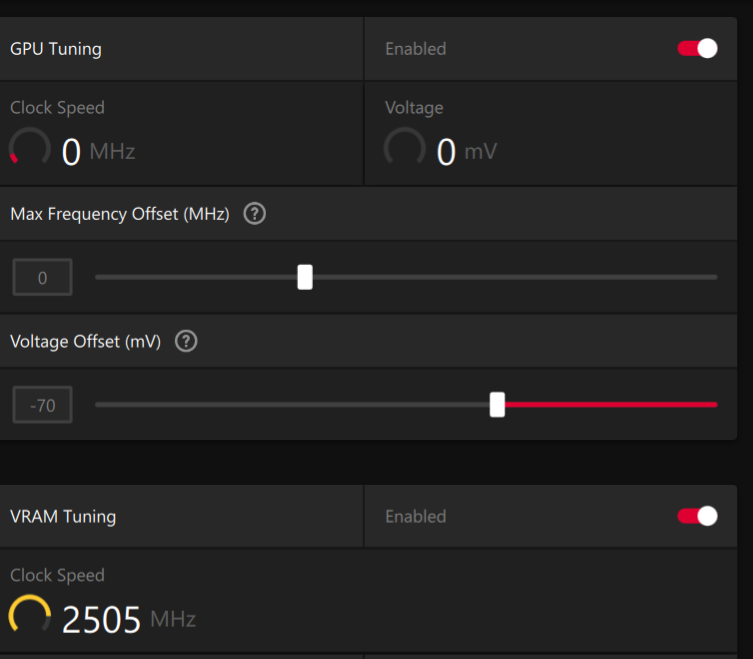Disable the GPU Tuning toggle
Viewport: 753px width, 659px height.
coord(697,49)
